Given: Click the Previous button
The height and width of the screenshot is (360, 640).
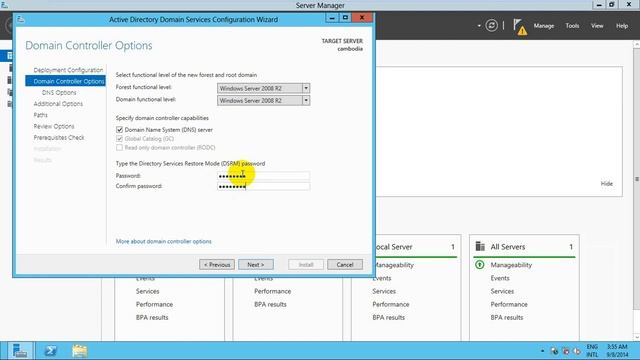Looking at the screenshot, I should point(217,264).
